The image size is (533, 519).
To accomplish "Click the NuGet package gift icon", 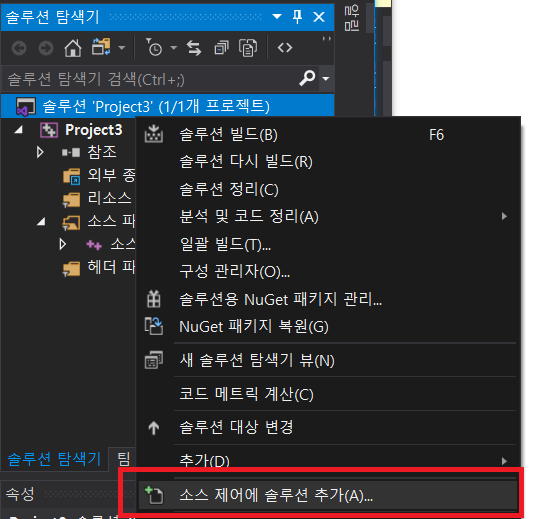I will pyautogui.click(x=154, y=299).
